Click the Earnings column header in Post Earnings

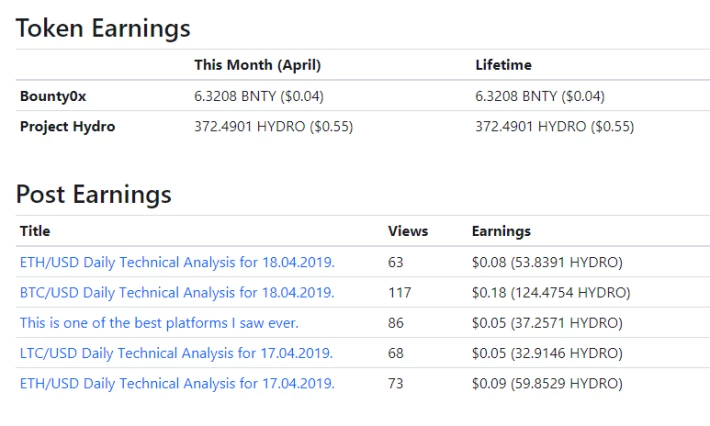click(x=501, y=231)
